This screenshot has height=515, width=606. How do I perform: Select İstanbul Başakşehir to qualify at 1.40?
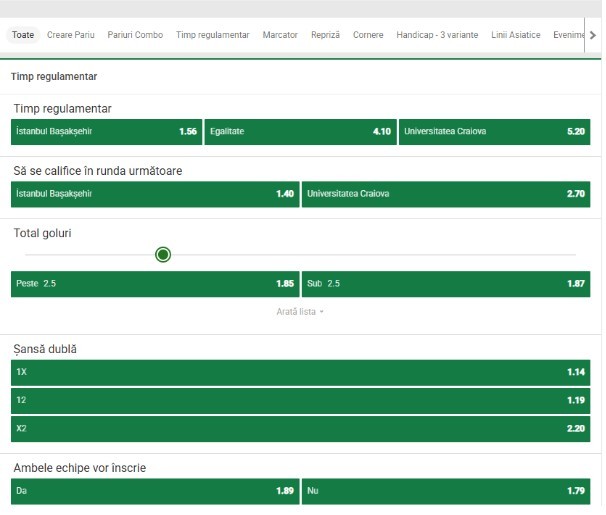pyautogui.click(x=155, y=194)
